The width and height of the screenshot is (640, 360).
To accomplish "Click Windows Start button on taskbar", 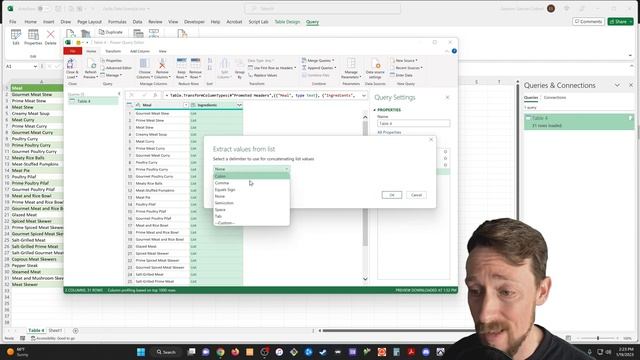I will 141,352.
